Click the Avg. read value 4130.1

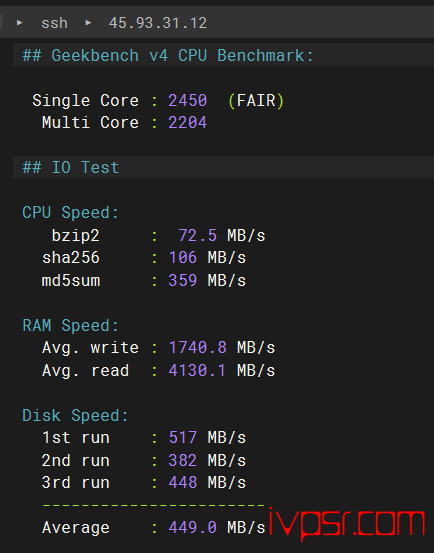pyautogui.click(x=197, y=371)
